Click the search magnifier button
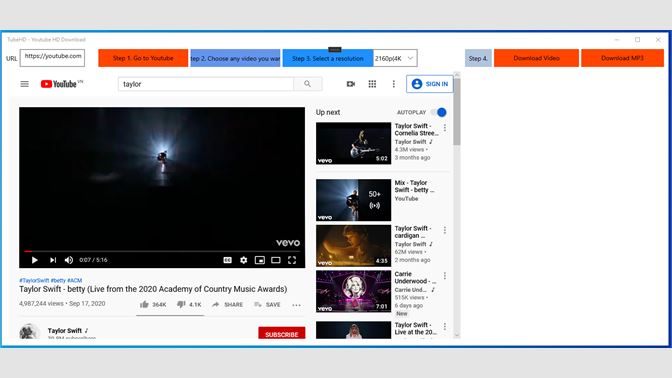672x378 pixels. (x=307, y=84)
